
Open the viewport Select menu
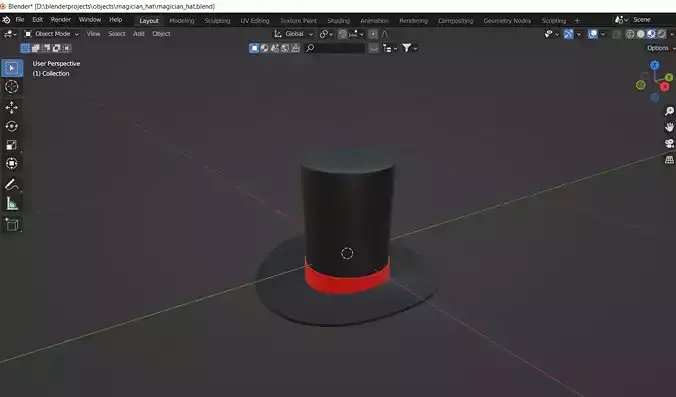pos(116,34)
